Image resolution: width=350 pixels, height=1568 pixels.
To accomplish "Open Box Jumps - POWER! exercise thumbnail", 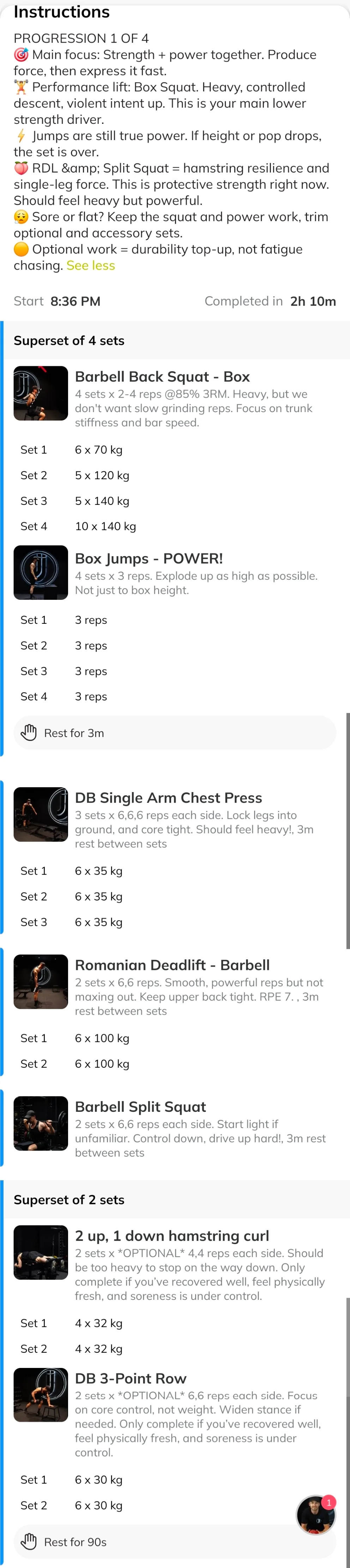I will [41, 573].
